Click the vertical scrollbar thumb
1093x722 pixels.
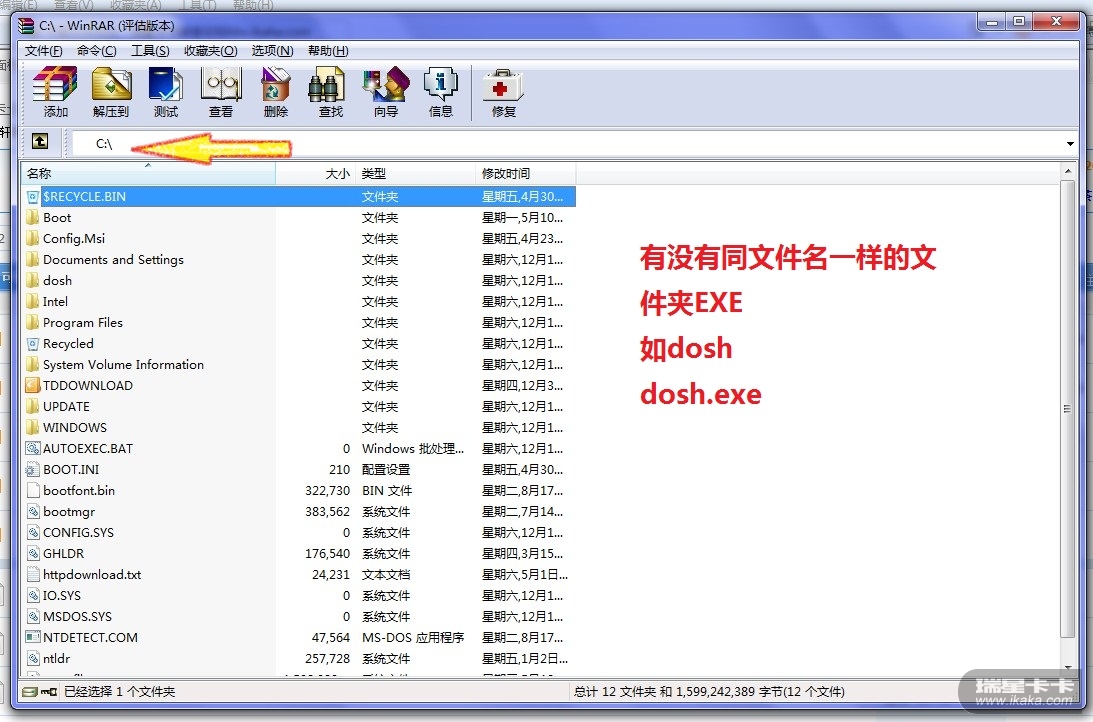click(1067, 408)
